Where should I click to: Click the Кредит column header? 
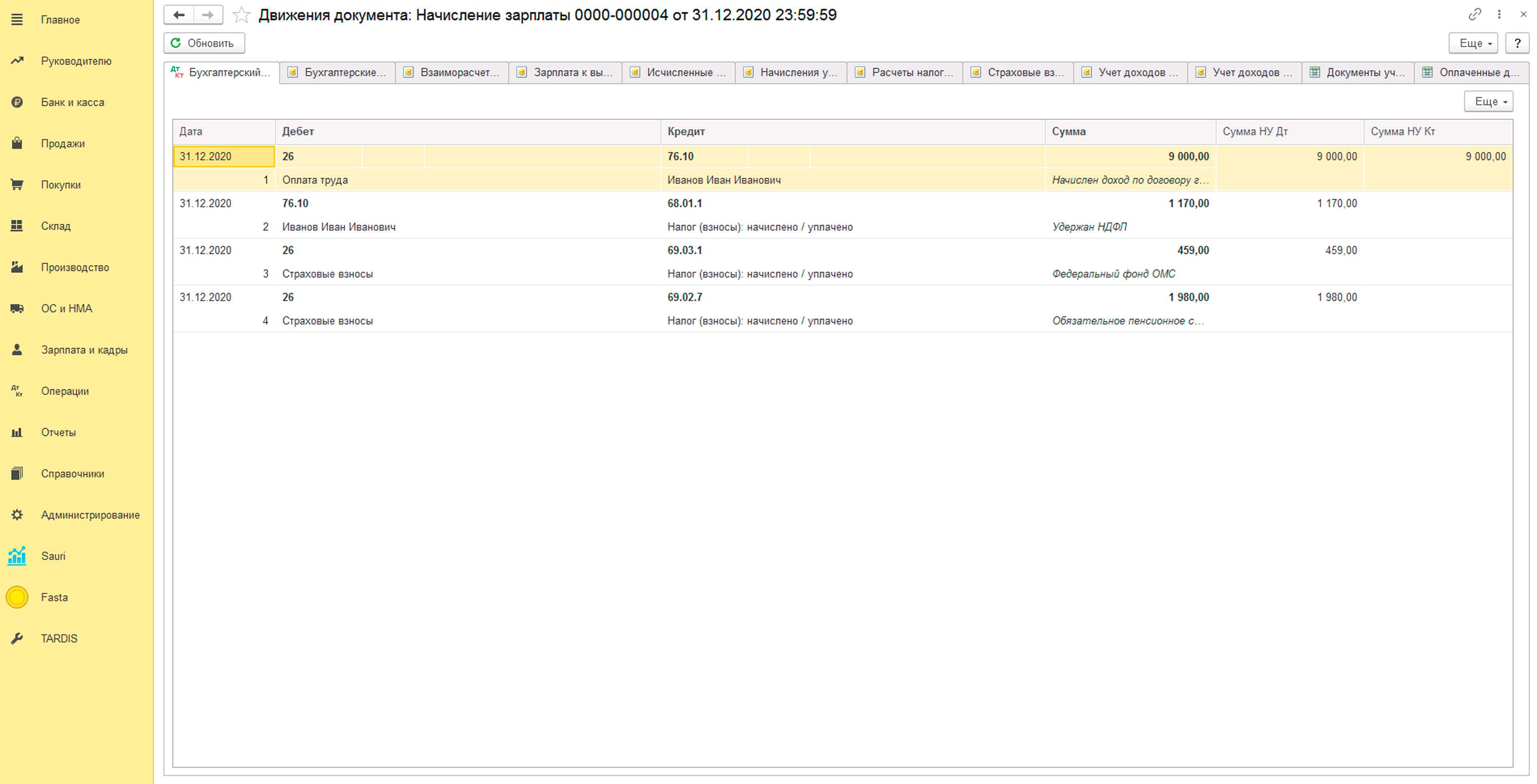853,131
